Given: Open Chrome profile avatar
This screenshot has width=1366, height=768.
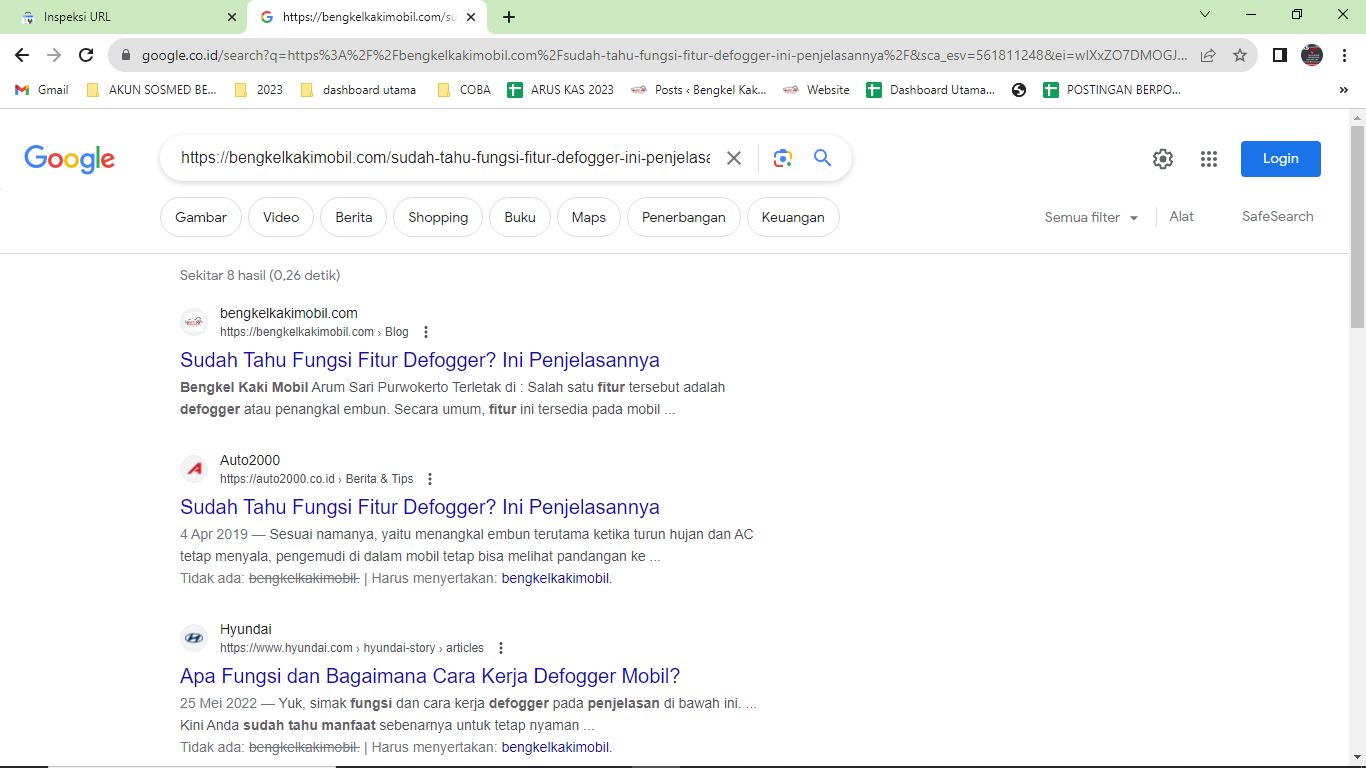Looking at the screenshot, I should 1312,55.
